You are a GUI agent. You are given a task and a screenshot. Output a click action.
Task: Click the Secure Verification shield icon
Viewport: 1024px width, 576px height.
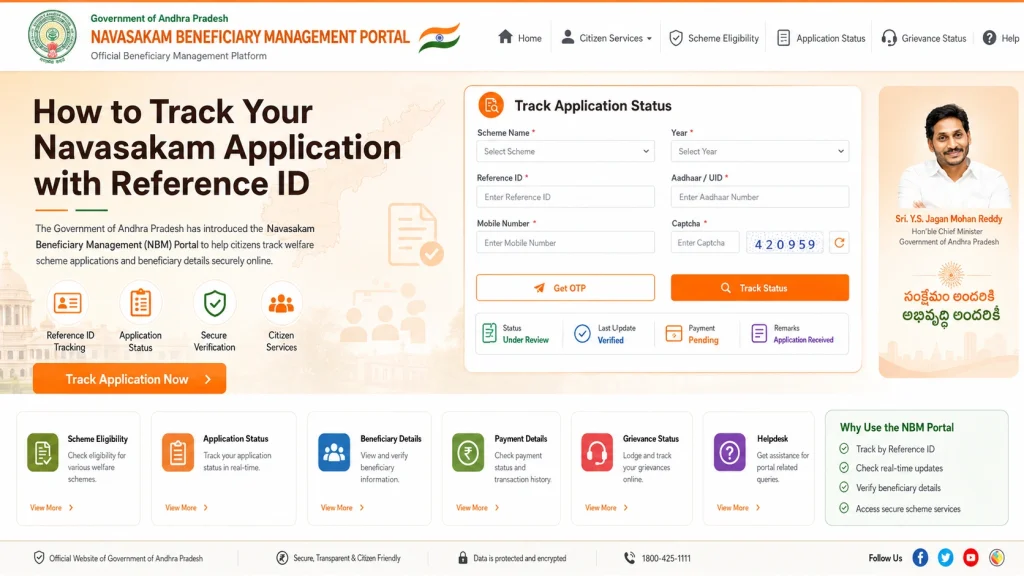click(x=214, y=303)
